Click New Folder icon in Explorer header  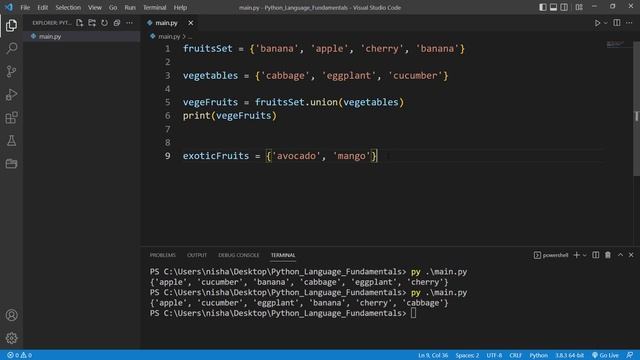92,23
